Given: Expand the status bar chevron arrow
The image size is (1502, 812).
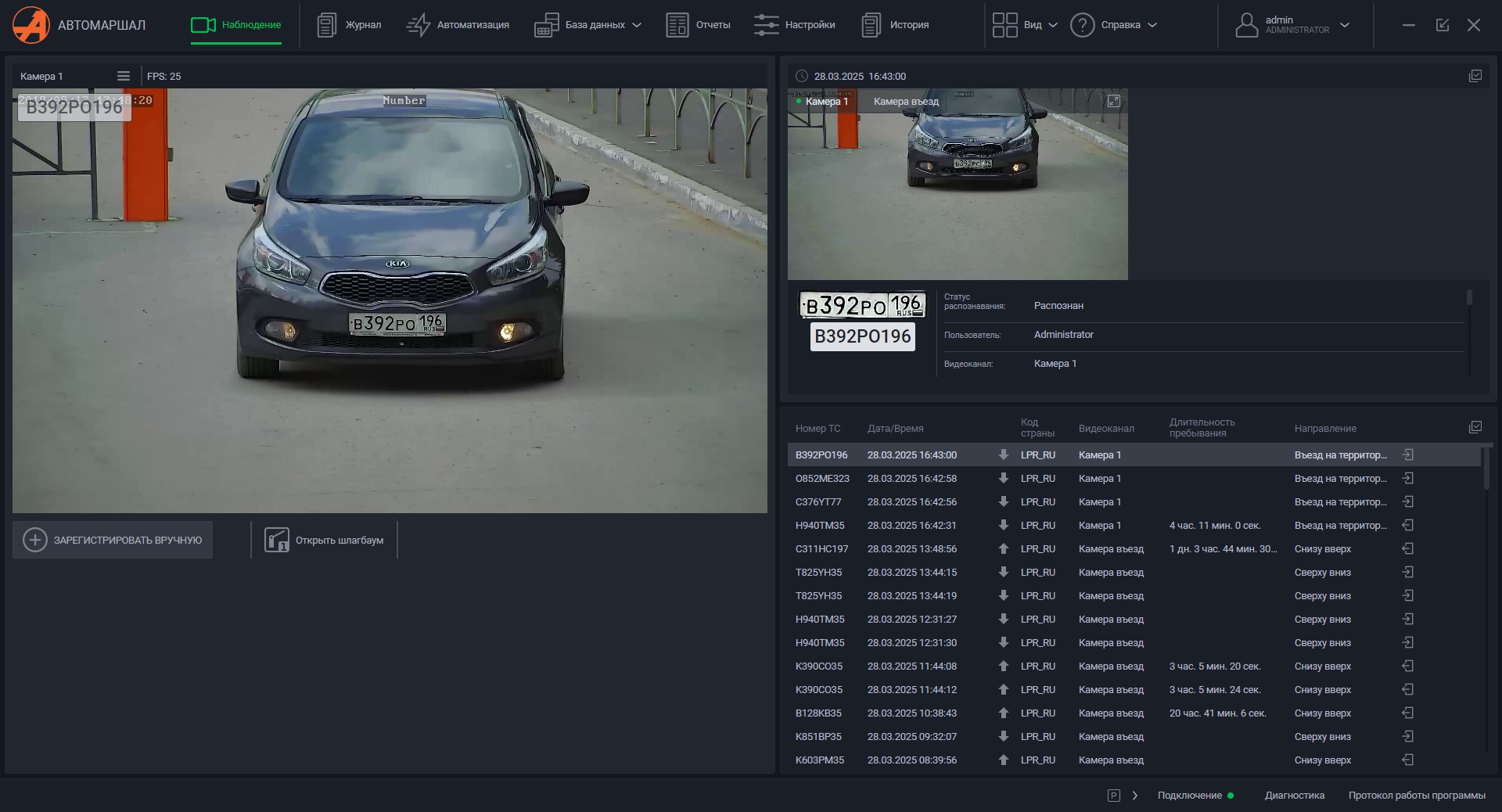Looking at the screenshot, I should 1135,796.
